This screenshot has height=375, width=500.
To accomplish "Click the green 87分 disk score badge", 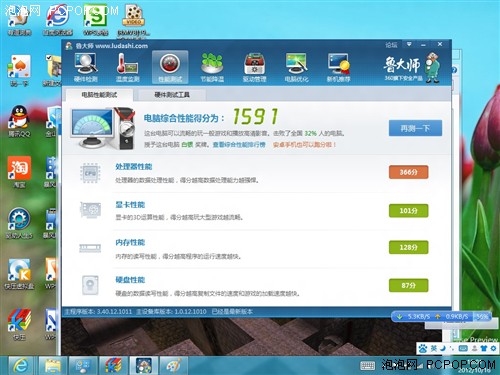I will [x=408, y=285].
